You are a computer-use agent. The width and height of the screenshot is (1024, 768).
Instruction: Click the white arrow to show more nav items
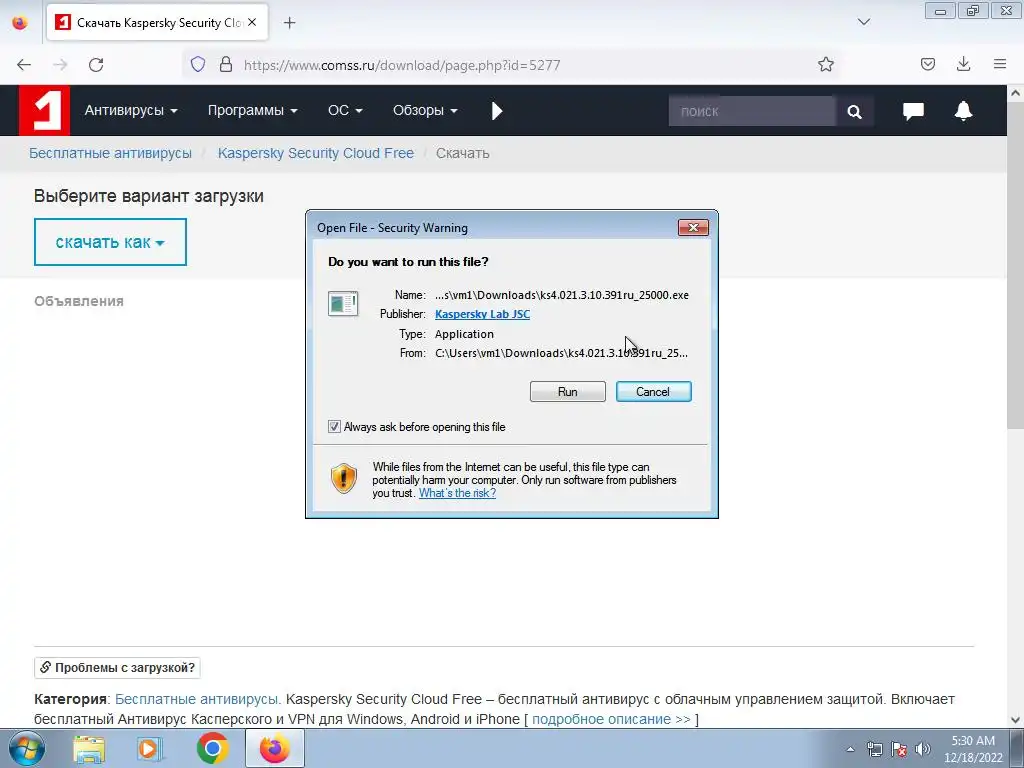coord(497,111)
